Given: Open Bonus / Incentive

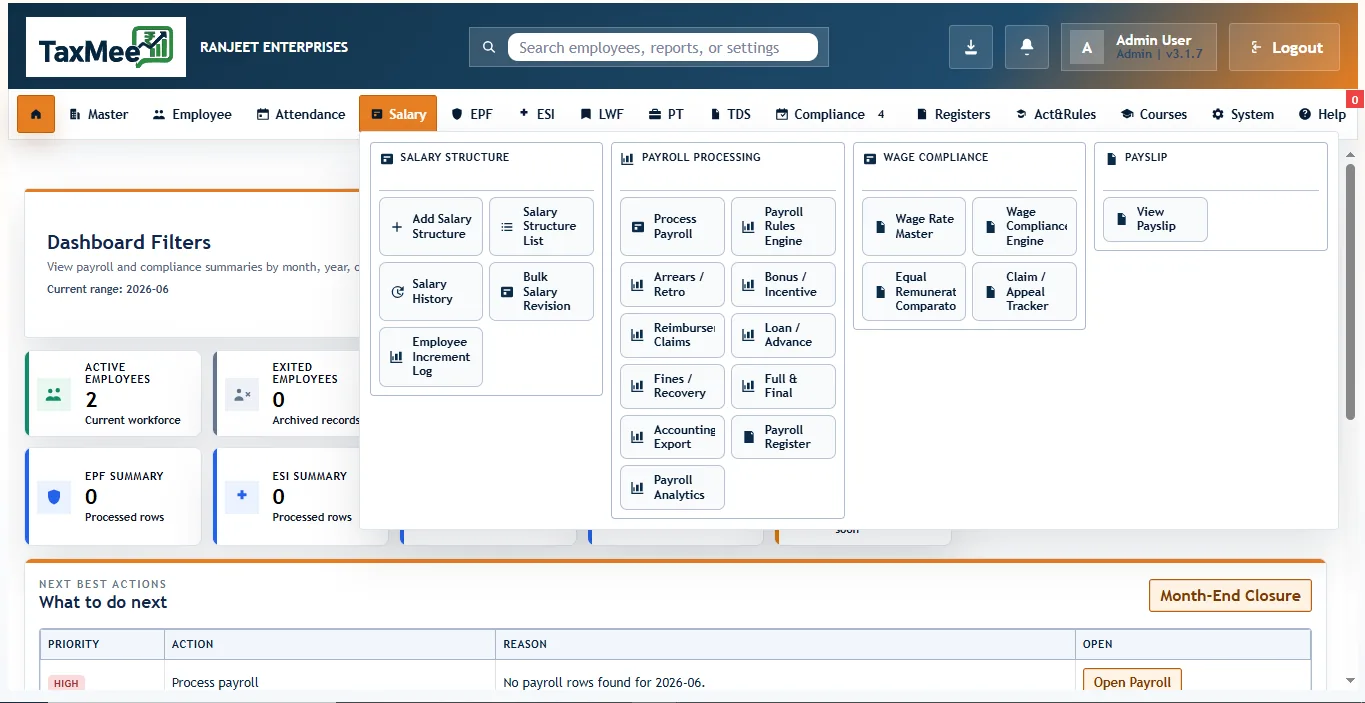Looking at the screenshot, I should coord(783,284).
